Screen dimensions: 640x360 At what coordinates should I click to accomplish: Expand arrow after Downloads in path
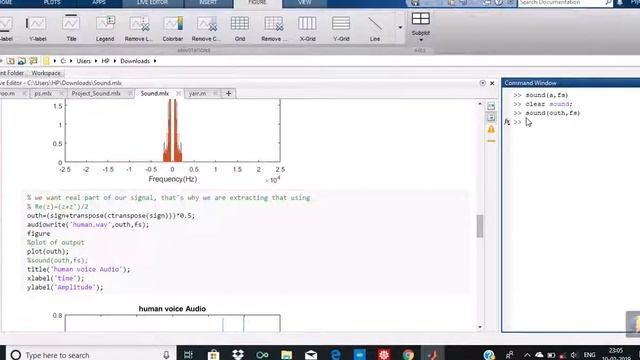tap(155, 61)
